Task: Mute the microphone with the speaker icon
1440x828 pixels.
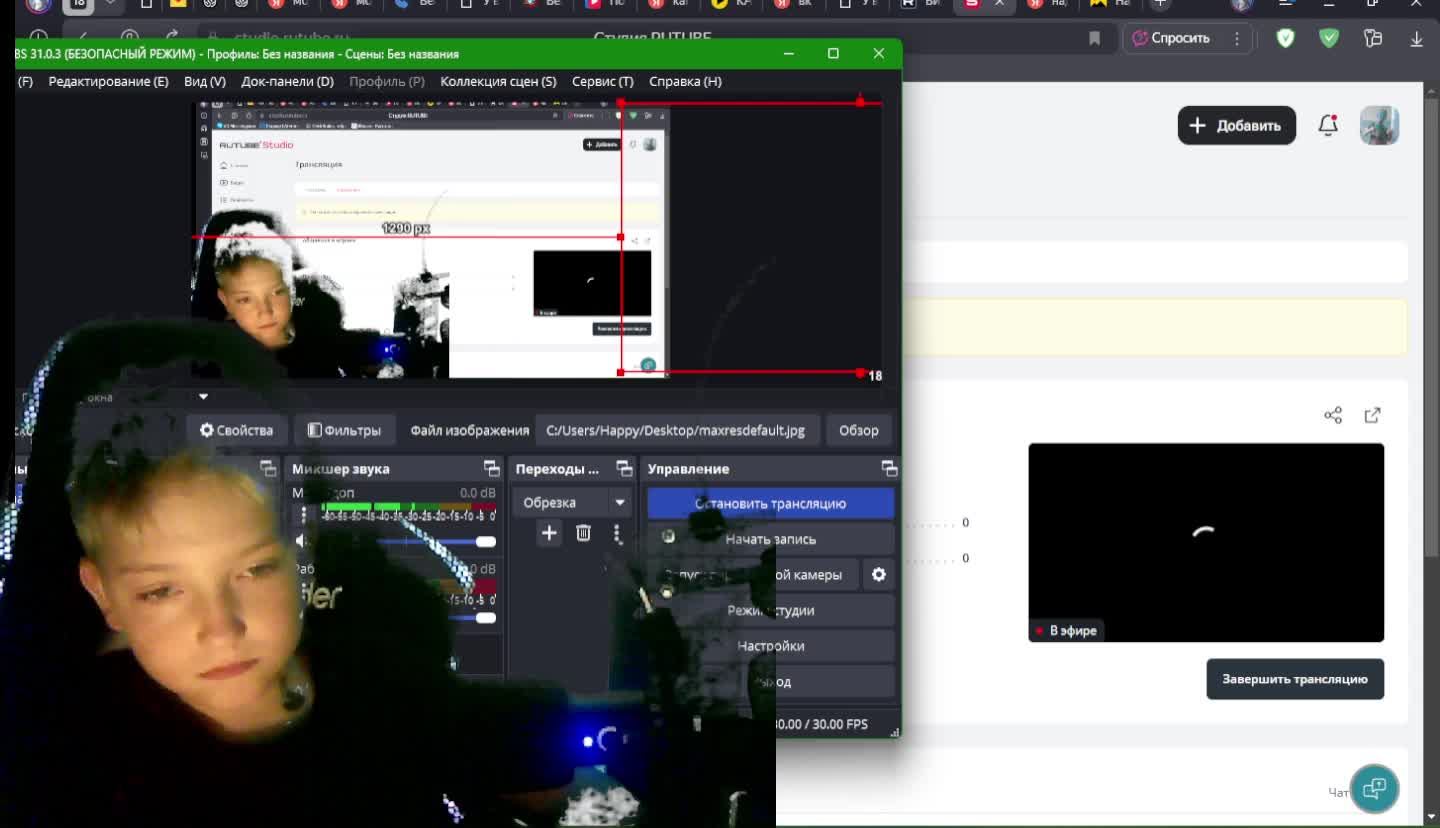Action: click(302, 541)
